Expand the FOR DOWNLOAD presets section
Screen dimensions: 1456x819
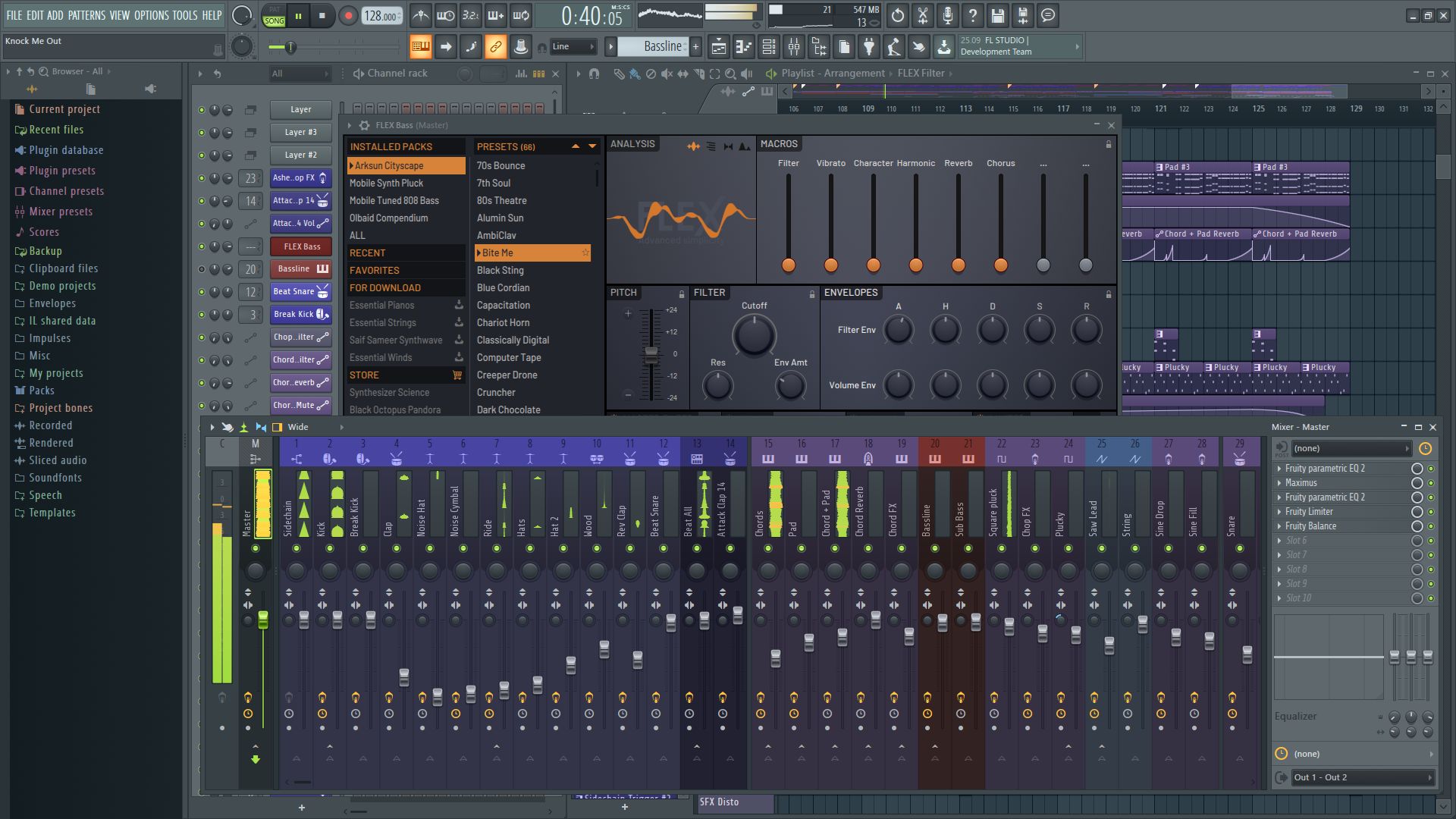pyautogui.click(x=385, y=287)
